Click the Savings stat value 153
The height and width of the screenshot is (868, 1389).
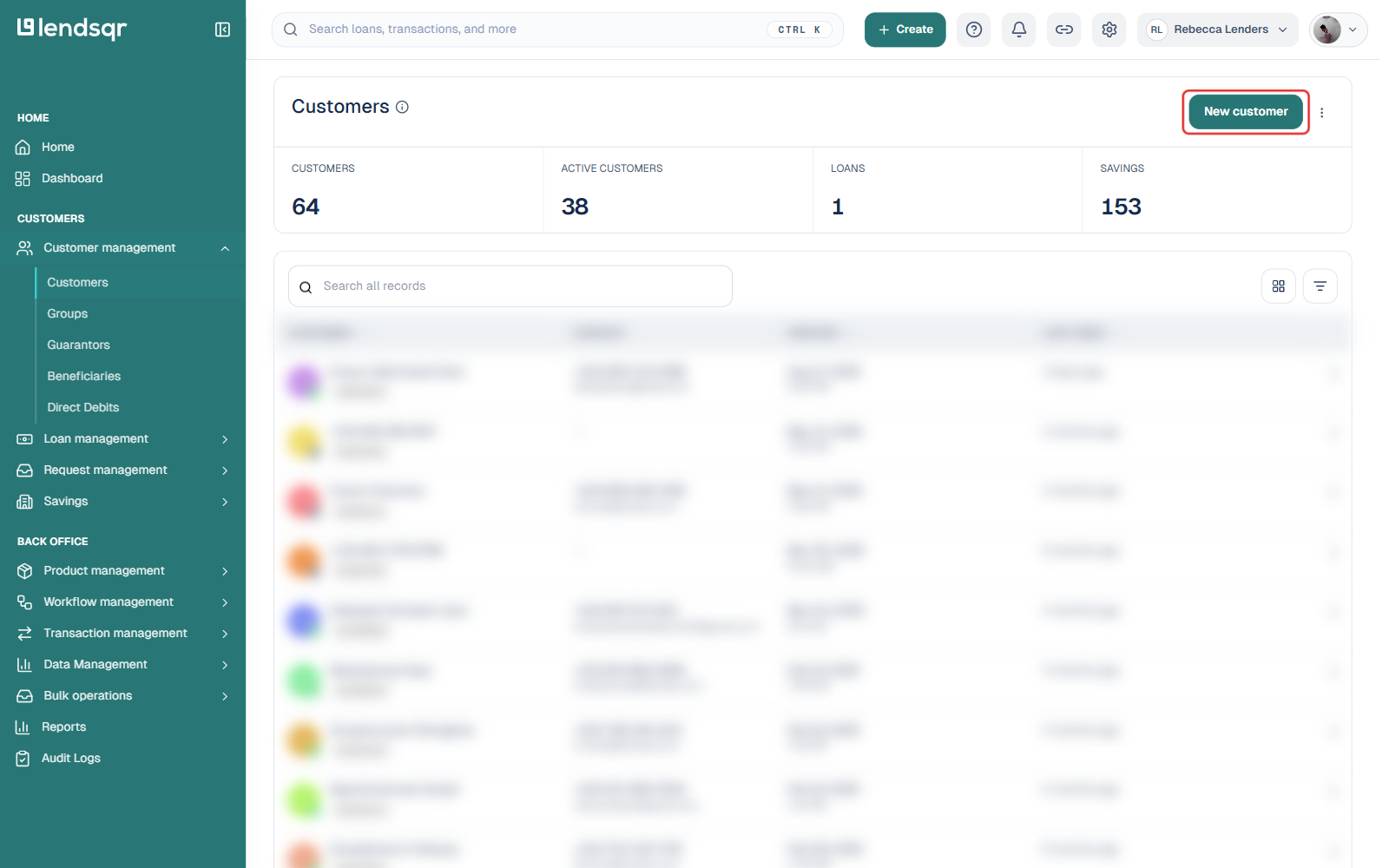1121,207
